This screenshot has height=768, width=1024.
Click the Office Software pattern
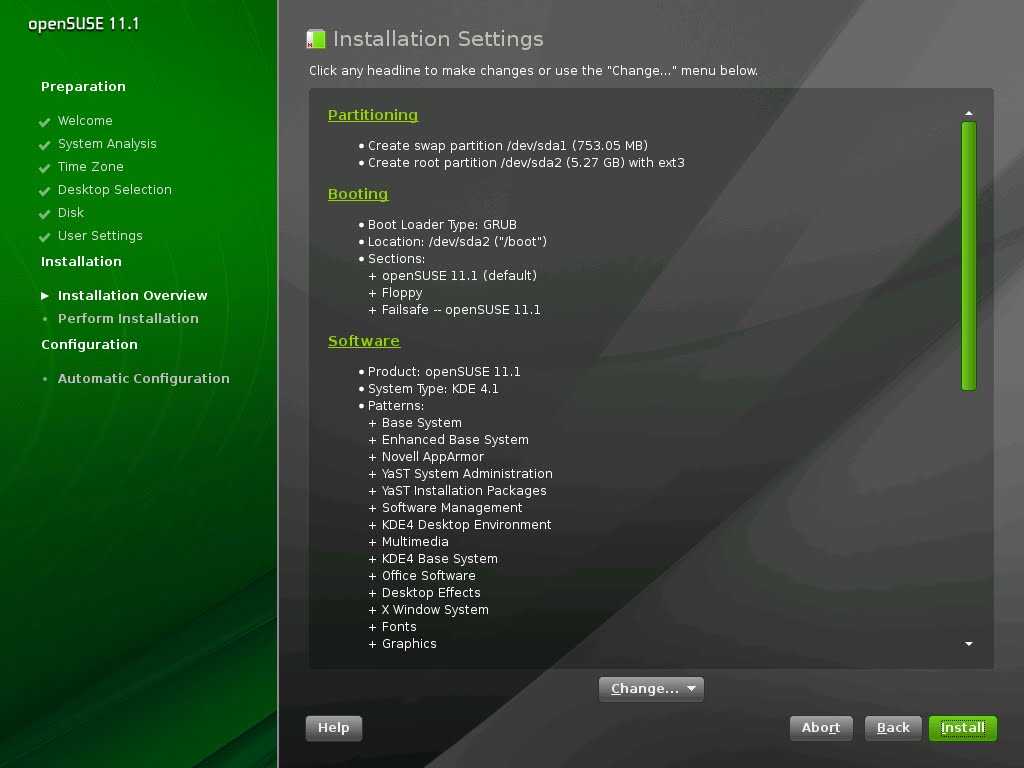pos(428,575)
